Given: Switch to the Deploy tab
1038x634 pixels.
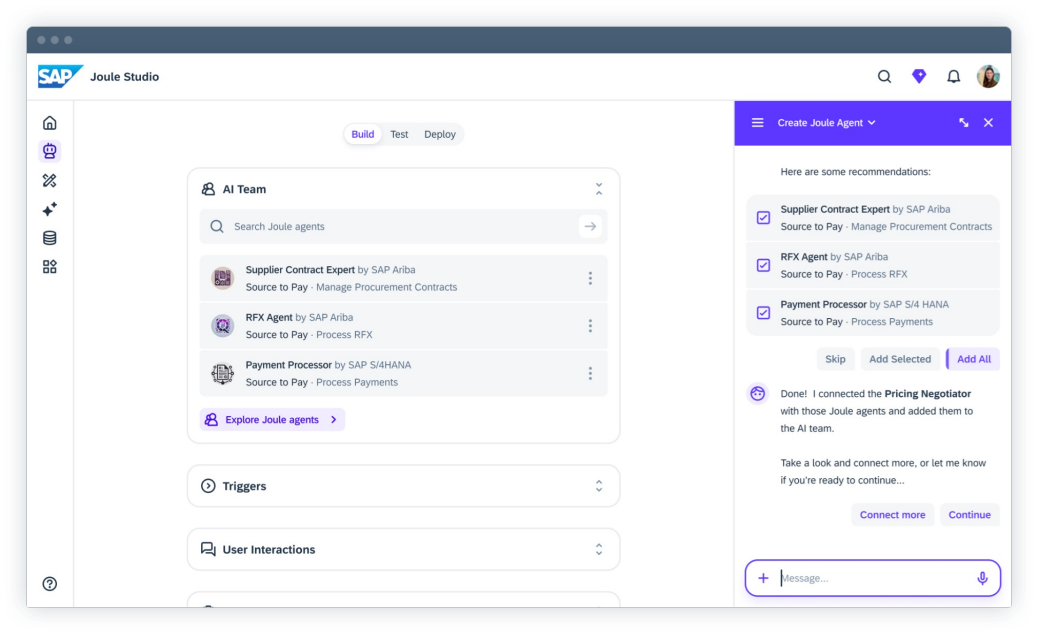Looking at the screenshot, I should click(440, 134).
